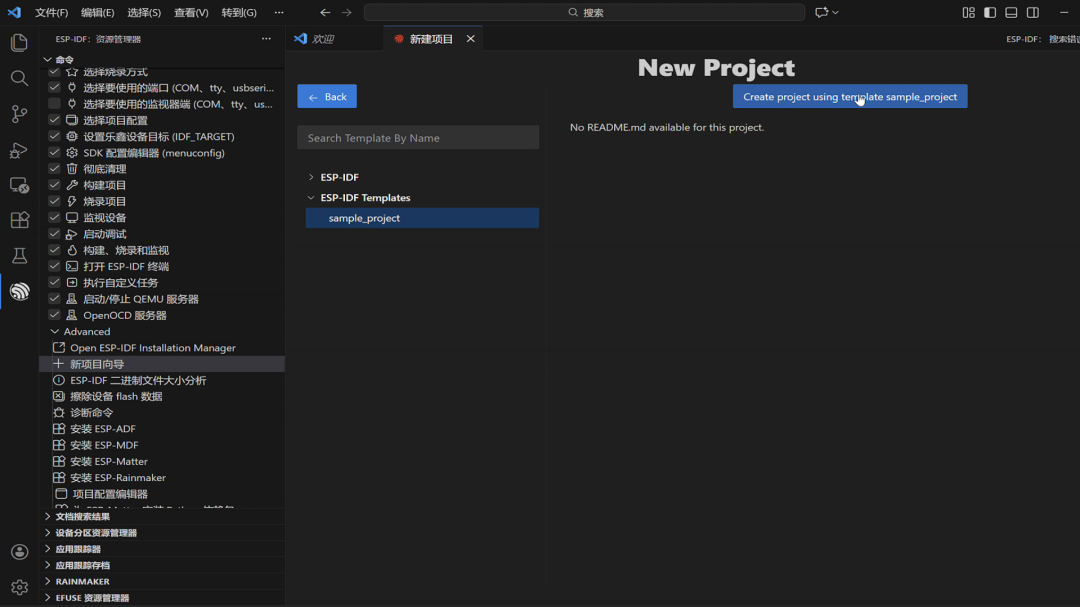Open Extensions view
The width and height of the screenshot is (1080, 607).
[x=19, y=220]
